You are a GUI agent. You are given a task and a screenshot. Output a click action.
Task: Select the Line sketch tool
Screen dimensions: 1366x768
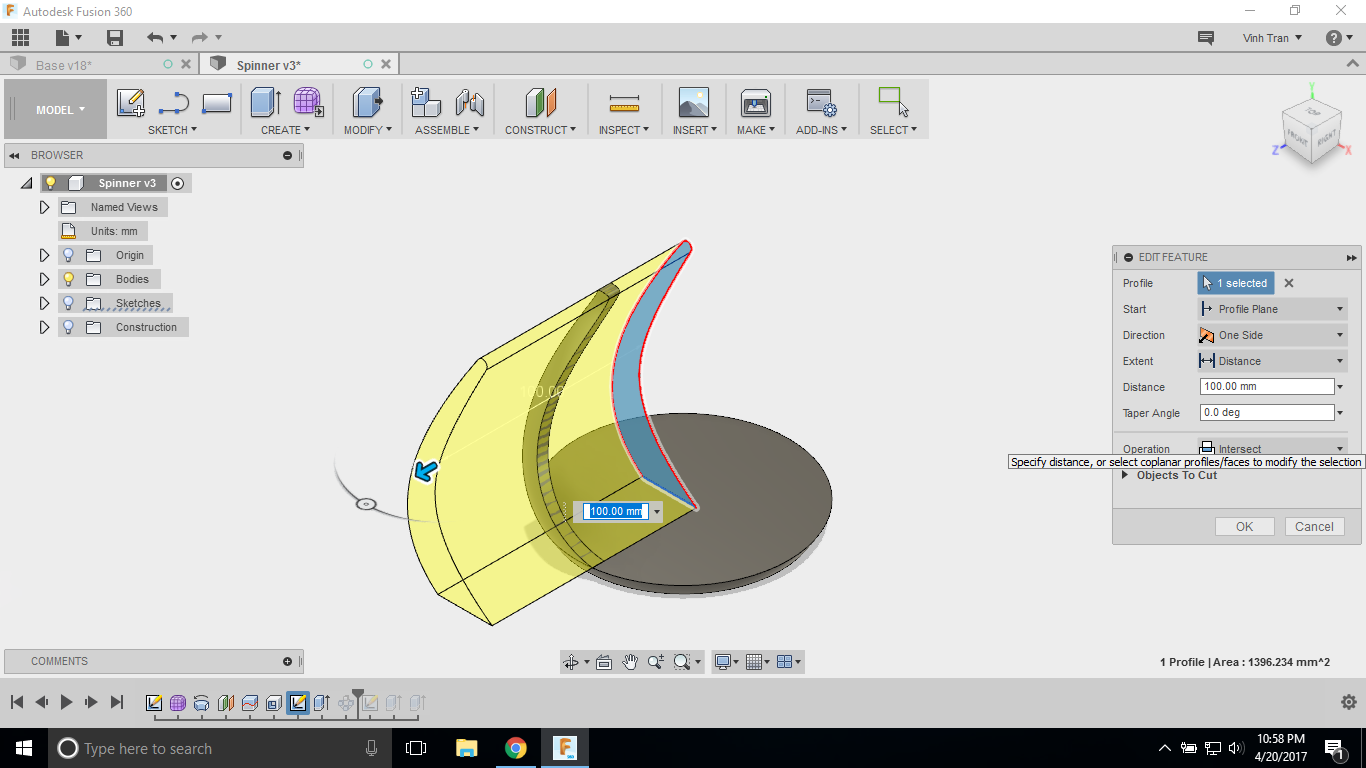click(x=174, y=103)
